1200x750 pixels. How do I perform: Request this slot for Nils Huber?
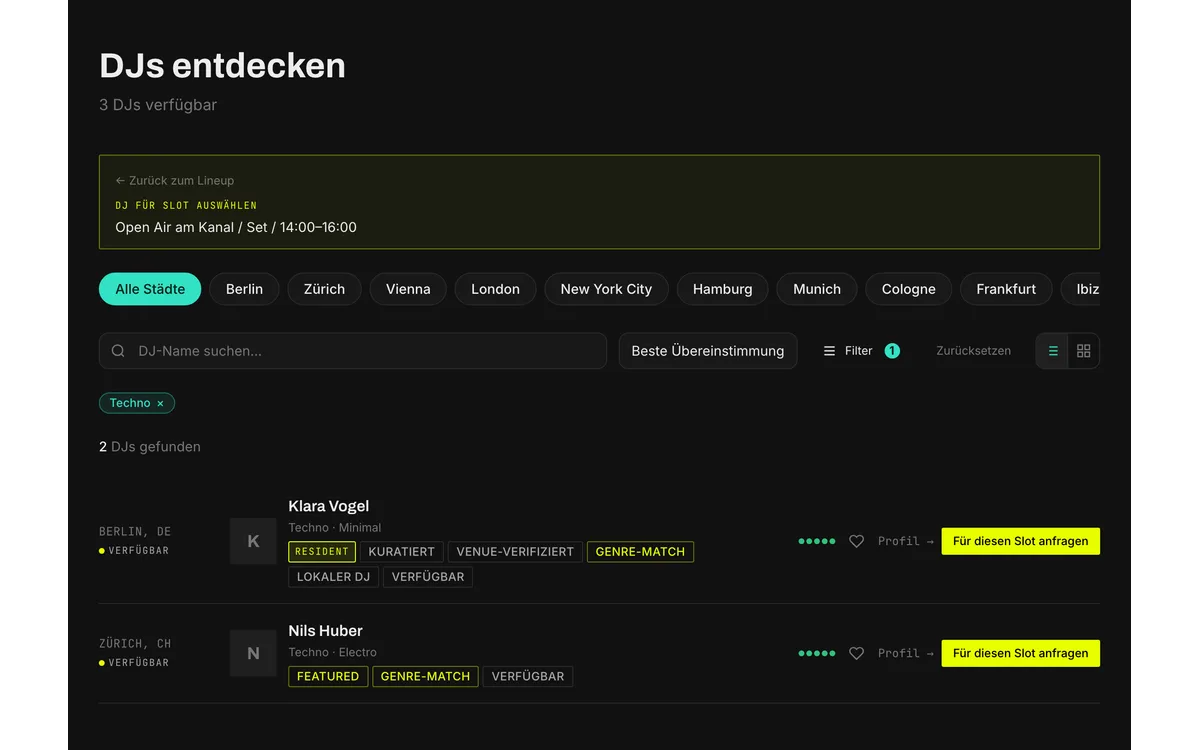(x=1021, y=653)
